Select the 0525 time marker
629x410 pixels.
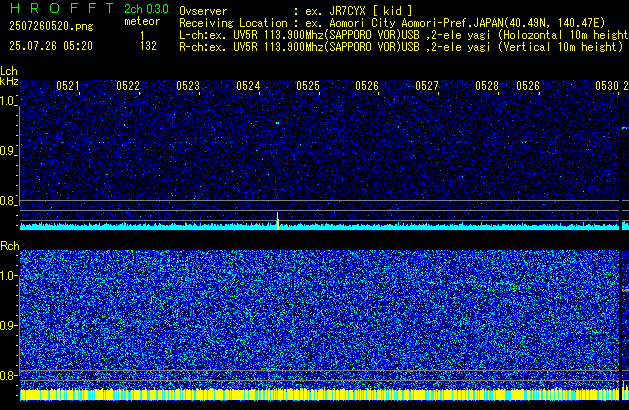pos(308,86)
